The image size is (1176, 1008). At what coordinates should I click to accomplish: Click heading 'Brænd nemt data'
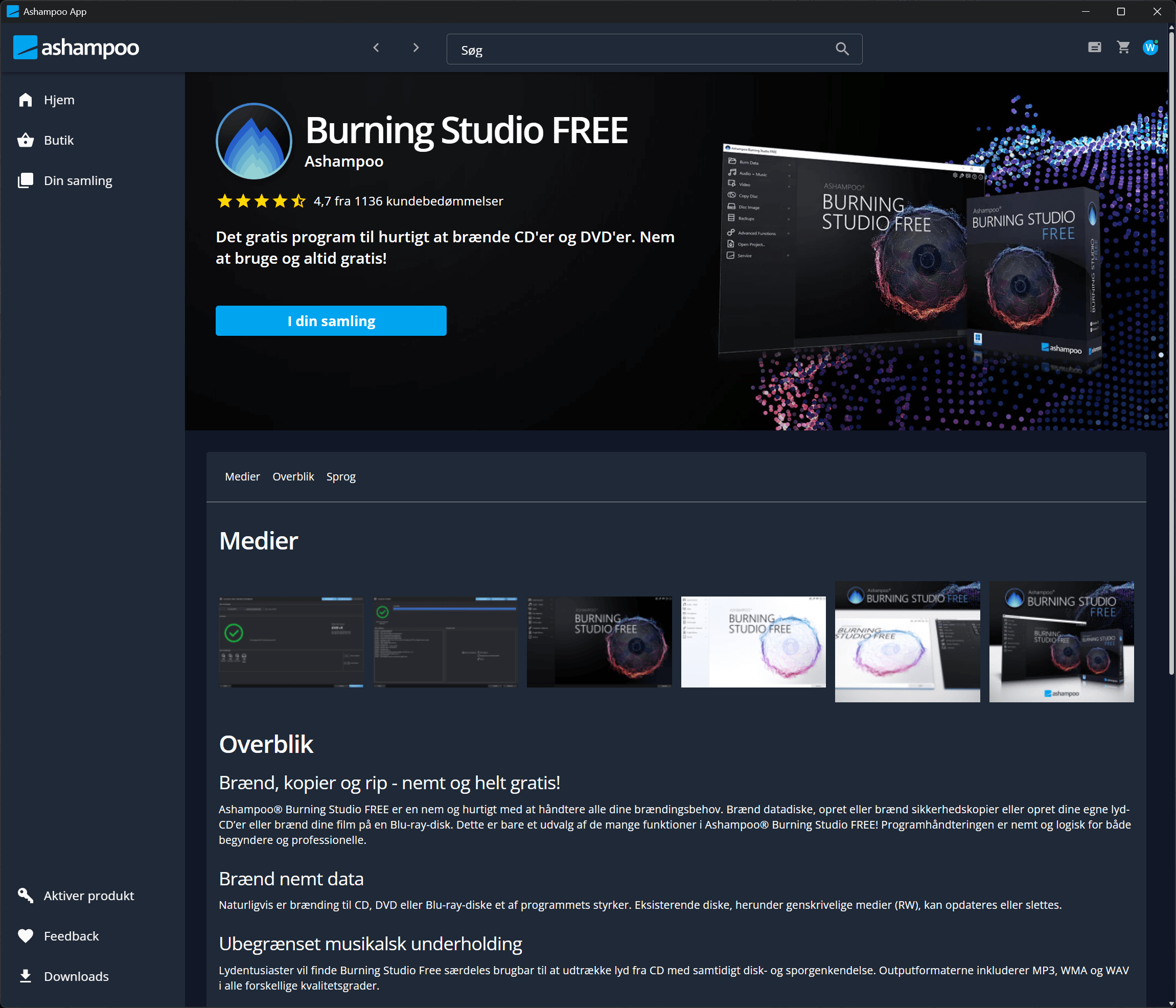click(x=291, y=879)
